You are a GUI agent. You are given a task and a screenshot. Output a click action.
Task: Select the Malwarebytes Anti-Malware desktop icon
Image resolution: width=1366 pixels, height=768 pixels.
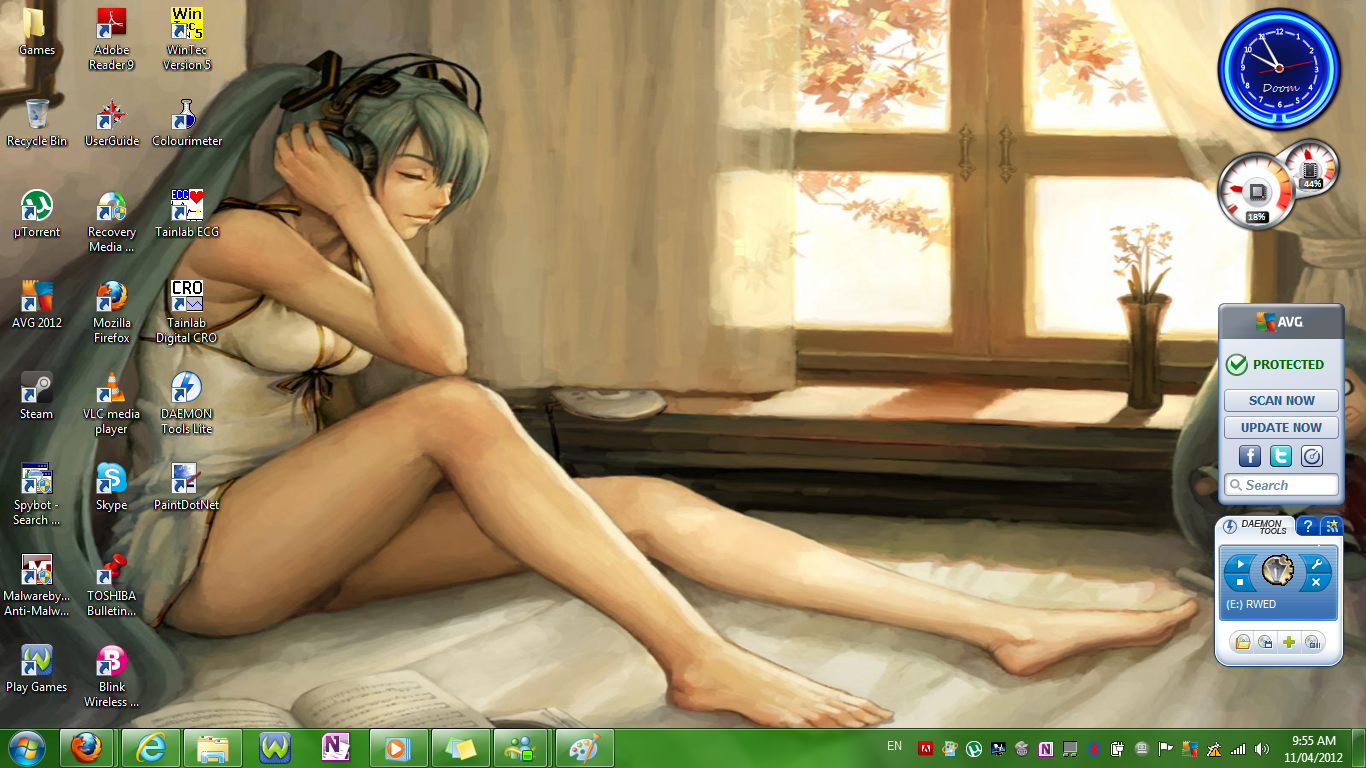37,585
